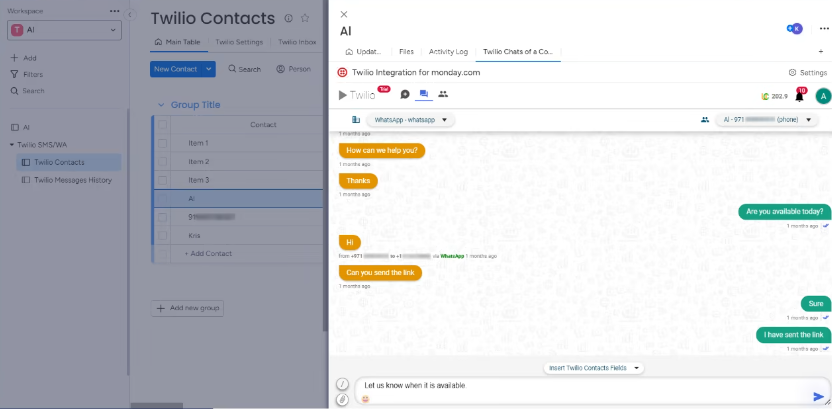
Task: Tick the checkbox for the AI row
Action: coord(162,198)
